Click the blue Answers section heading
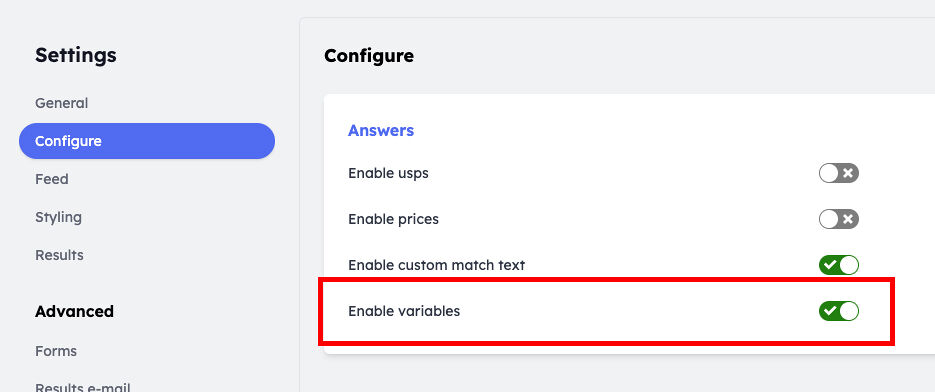Viewport: 935px width, 392px height. point(381,130)
